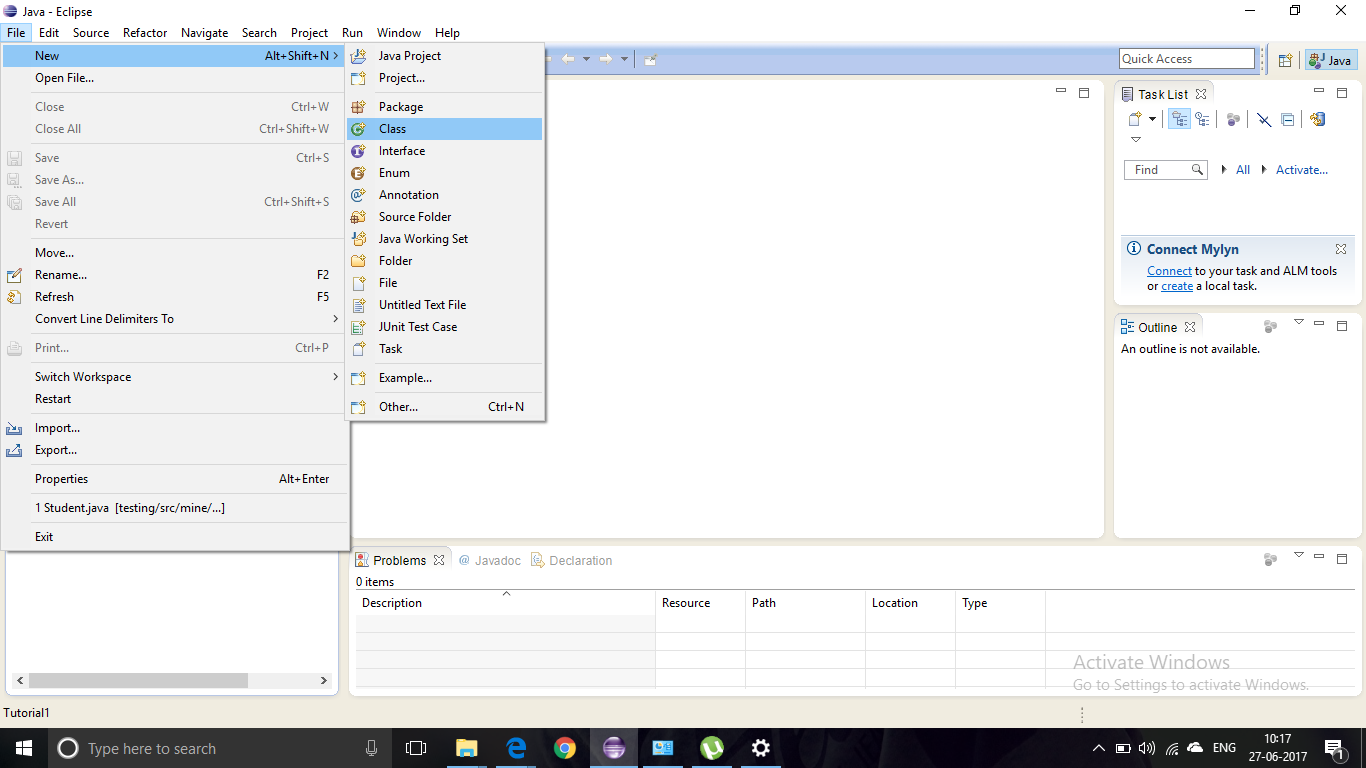Image resolution: width=1366 pixels, height=768 pixels.
Task: Open the Outline view menu triangle
Action: tap(1299, 322)
